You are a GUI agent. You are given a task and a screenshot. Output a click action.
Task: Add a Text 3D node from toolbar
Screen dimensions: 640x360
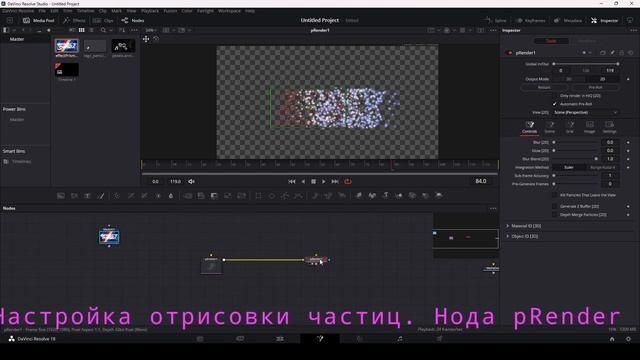pos(385,196)
